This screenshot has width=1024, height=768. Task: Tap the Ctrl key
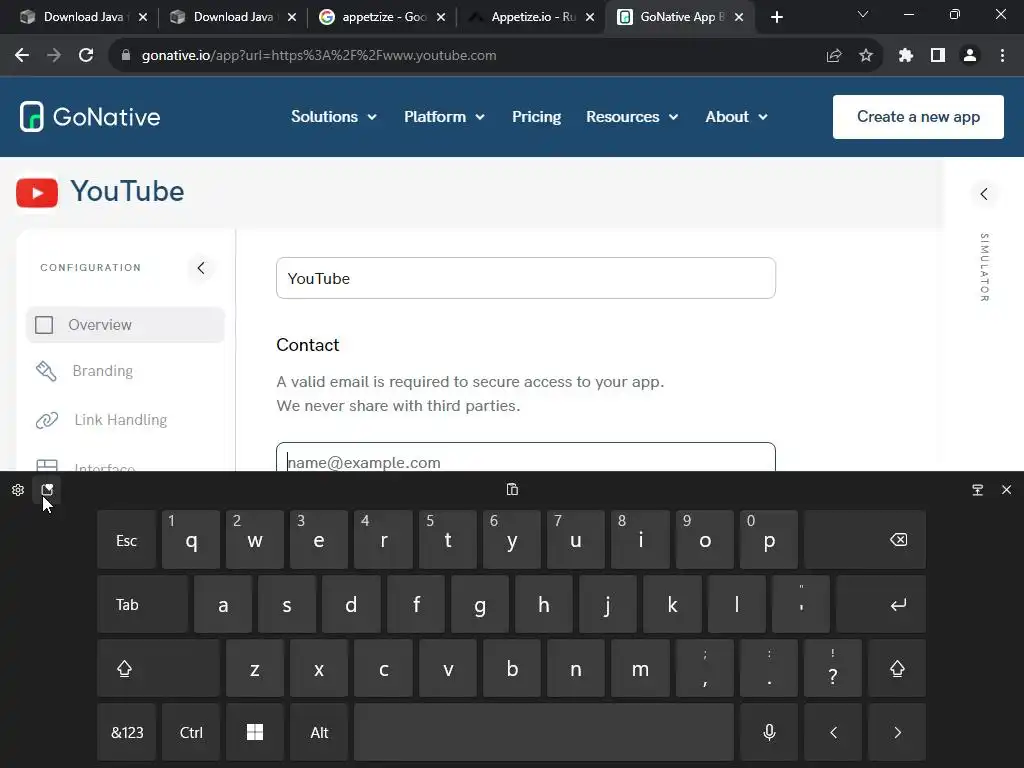(191, 732)
